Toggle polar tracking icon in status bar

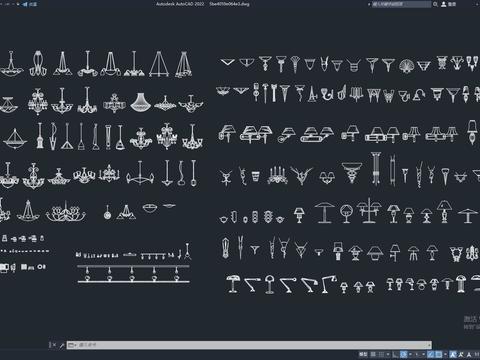[403, 354]
